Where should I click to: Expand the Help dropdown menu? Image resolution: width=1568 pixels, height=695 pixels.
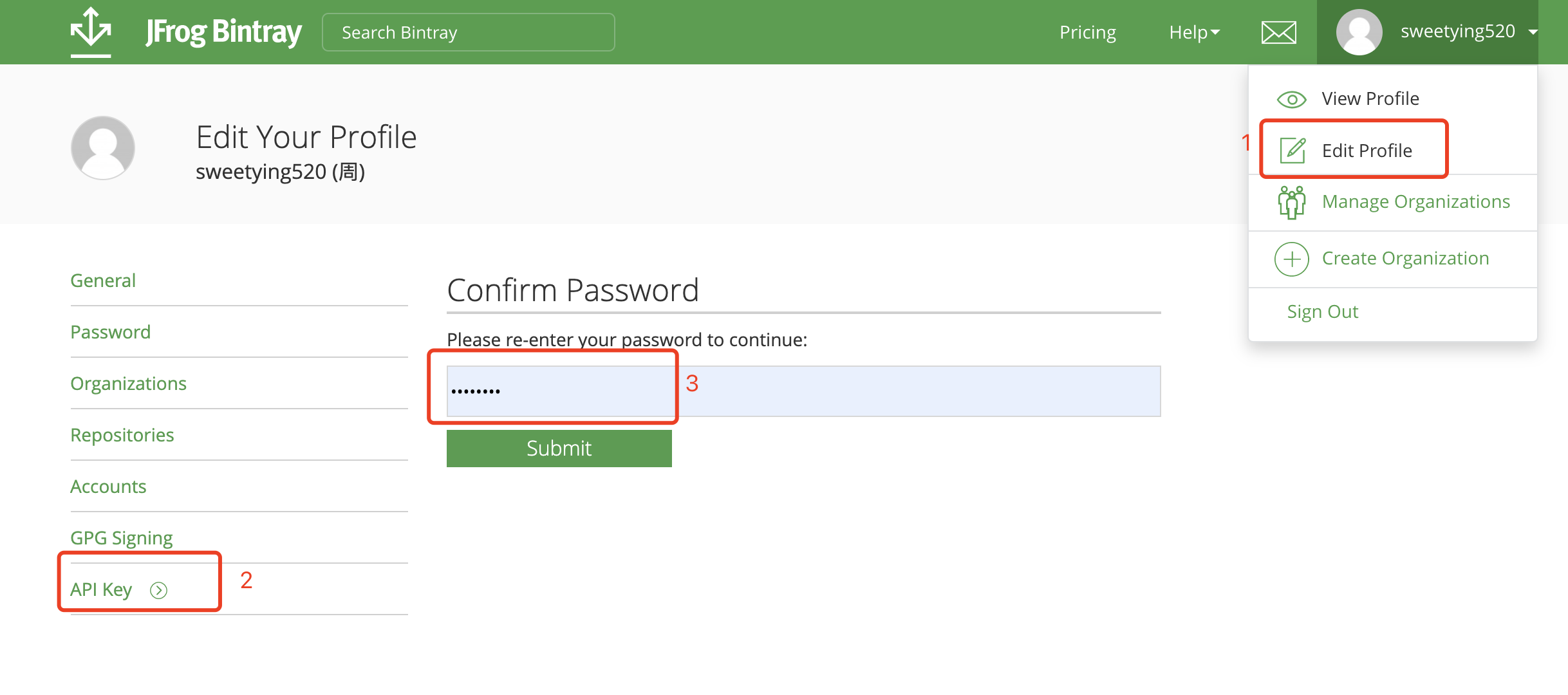point(1194,32)
